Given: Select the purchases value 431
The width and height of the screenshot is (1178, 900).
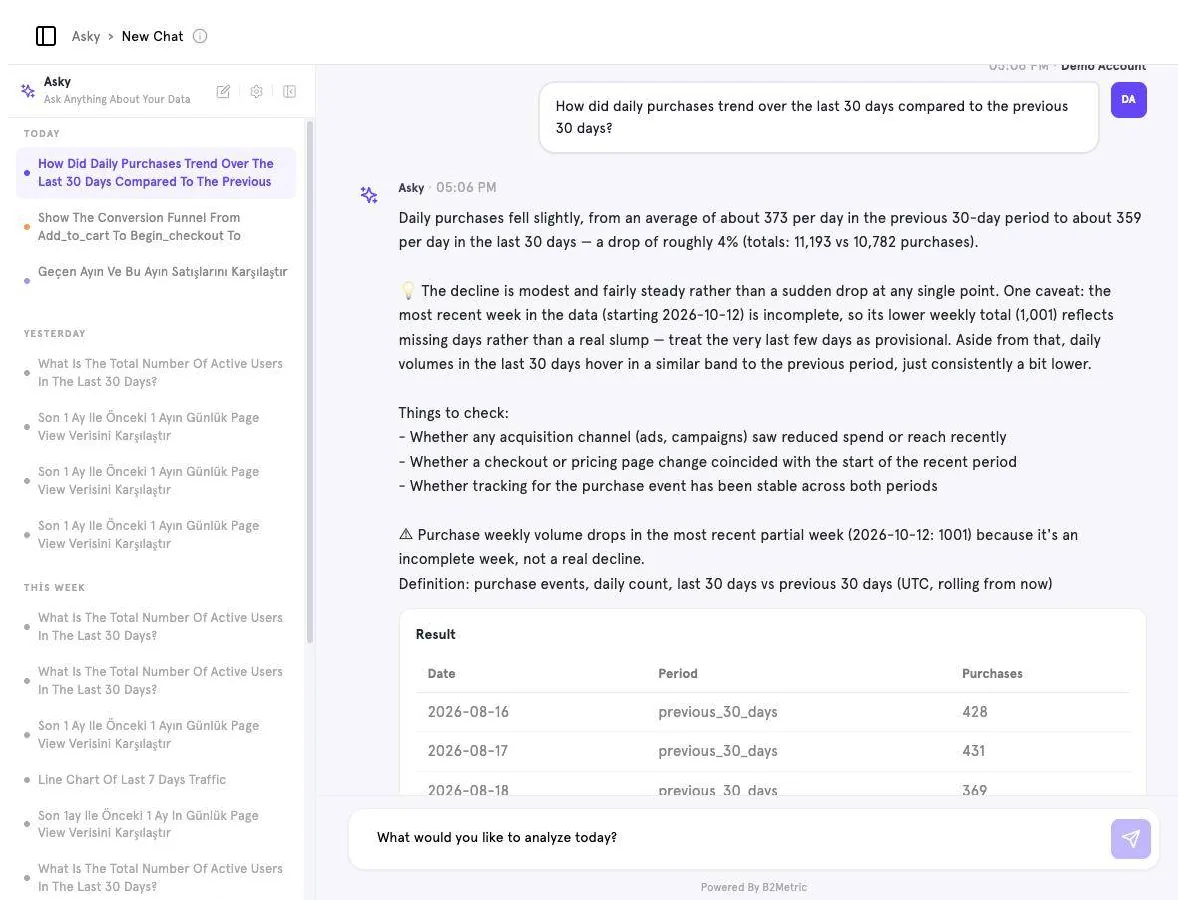Looking at the screenshot, I should click(973, 751).
